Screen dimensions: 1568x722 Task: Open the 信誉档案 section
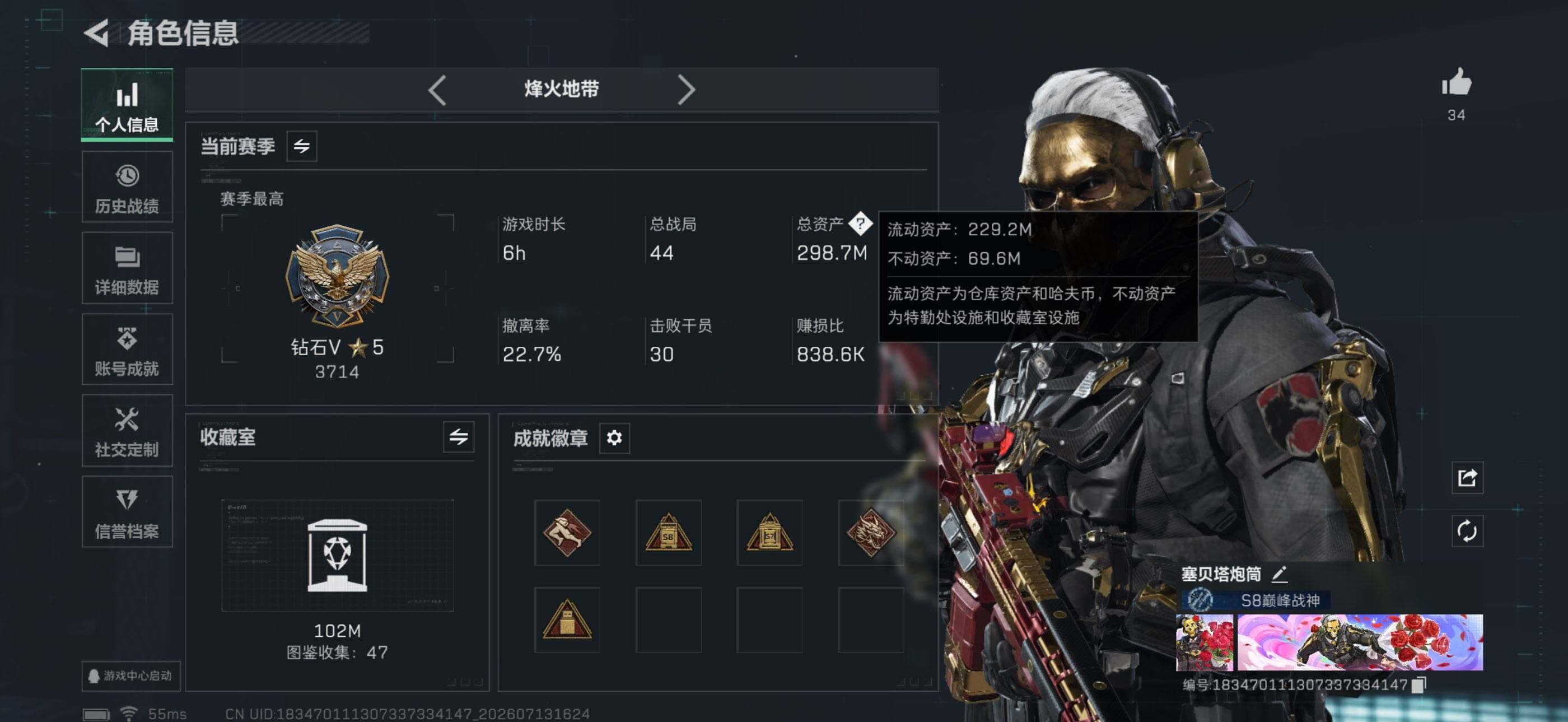[127, 512]
